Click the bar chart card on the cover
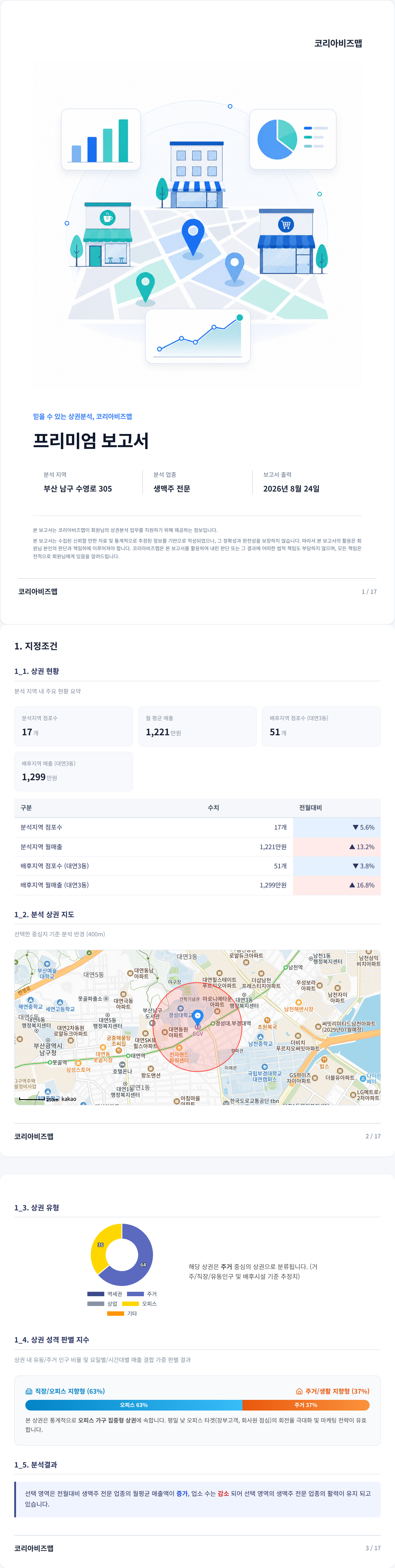Viewport: 395px width, 1568px height. pos(101,139)
